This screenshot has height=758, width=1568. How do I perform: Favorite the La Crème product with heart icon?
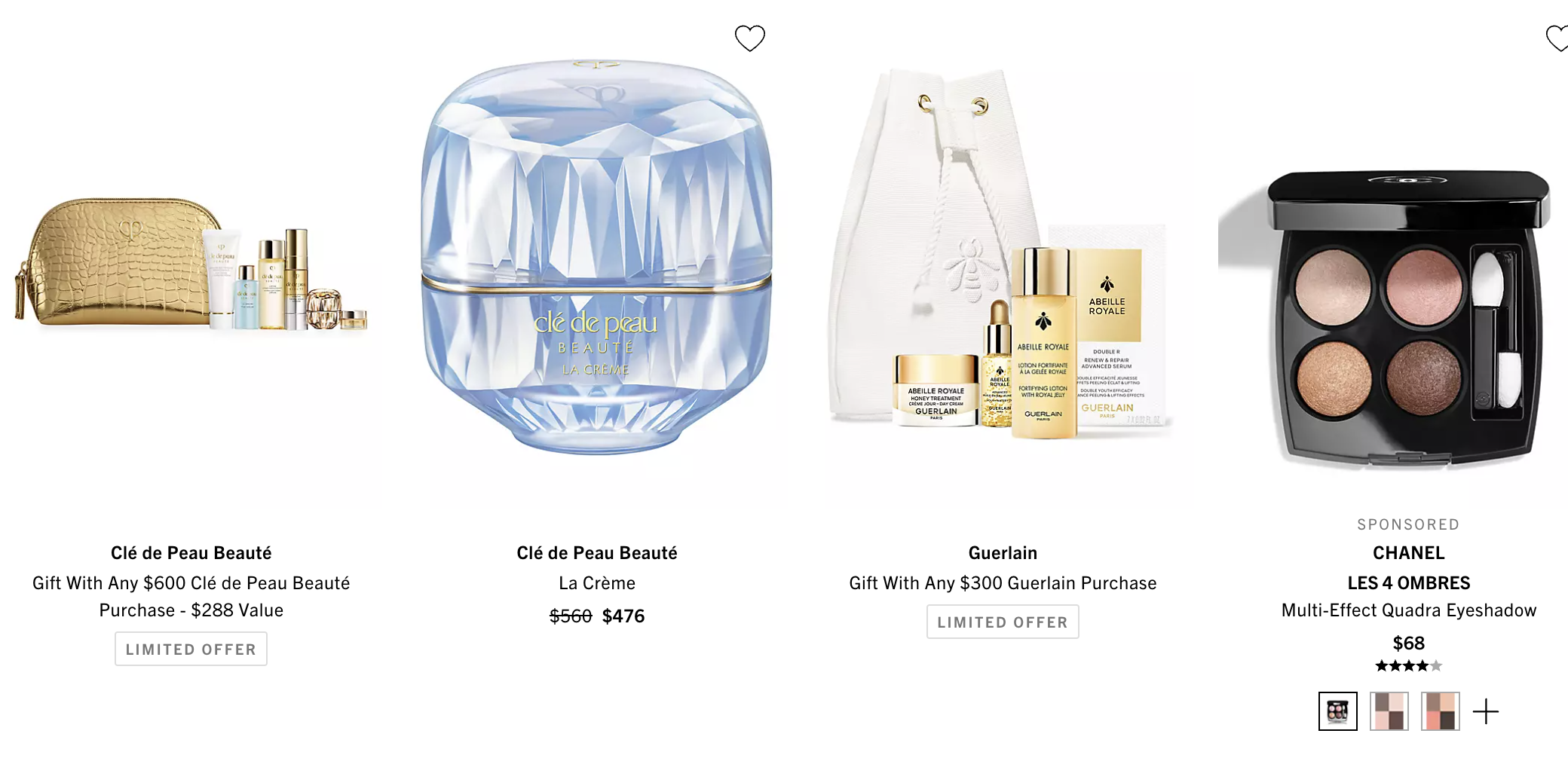pos(749,38)
